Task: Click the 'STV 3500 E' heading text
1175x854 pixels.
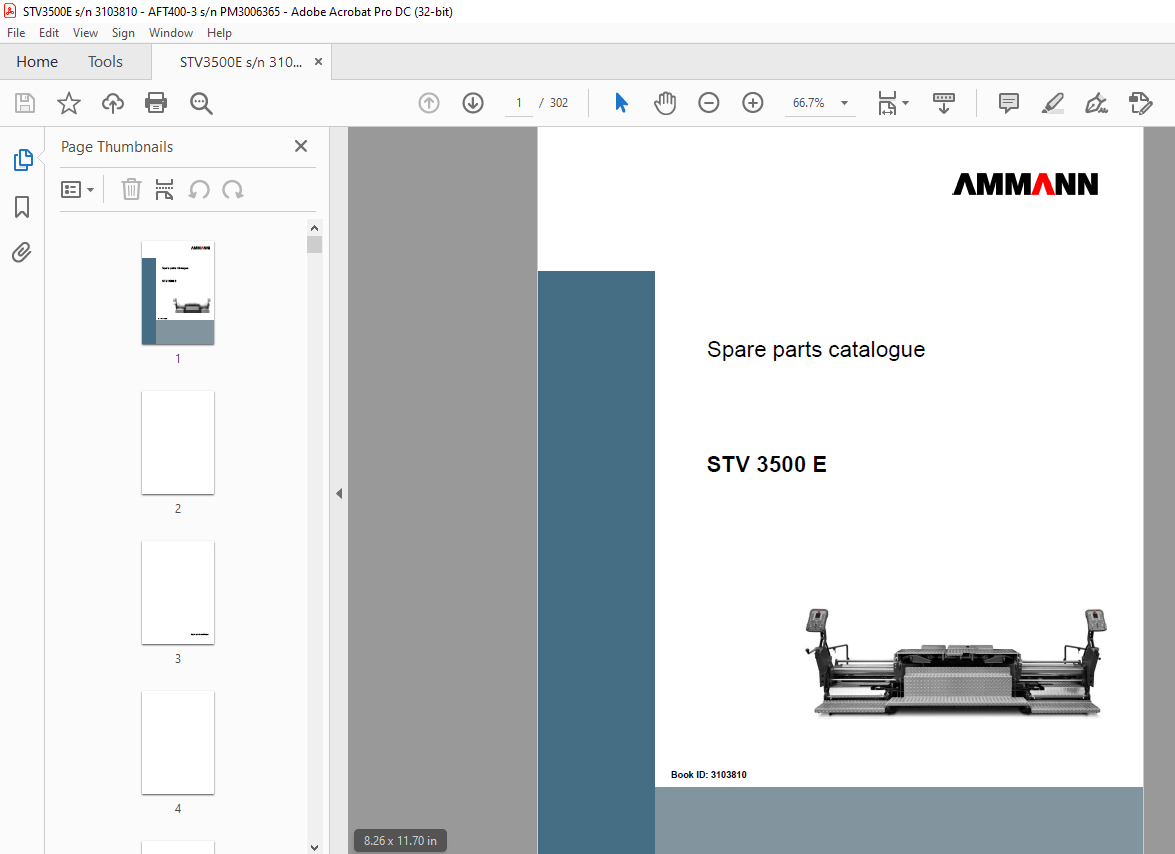Action: click(766, 464)
